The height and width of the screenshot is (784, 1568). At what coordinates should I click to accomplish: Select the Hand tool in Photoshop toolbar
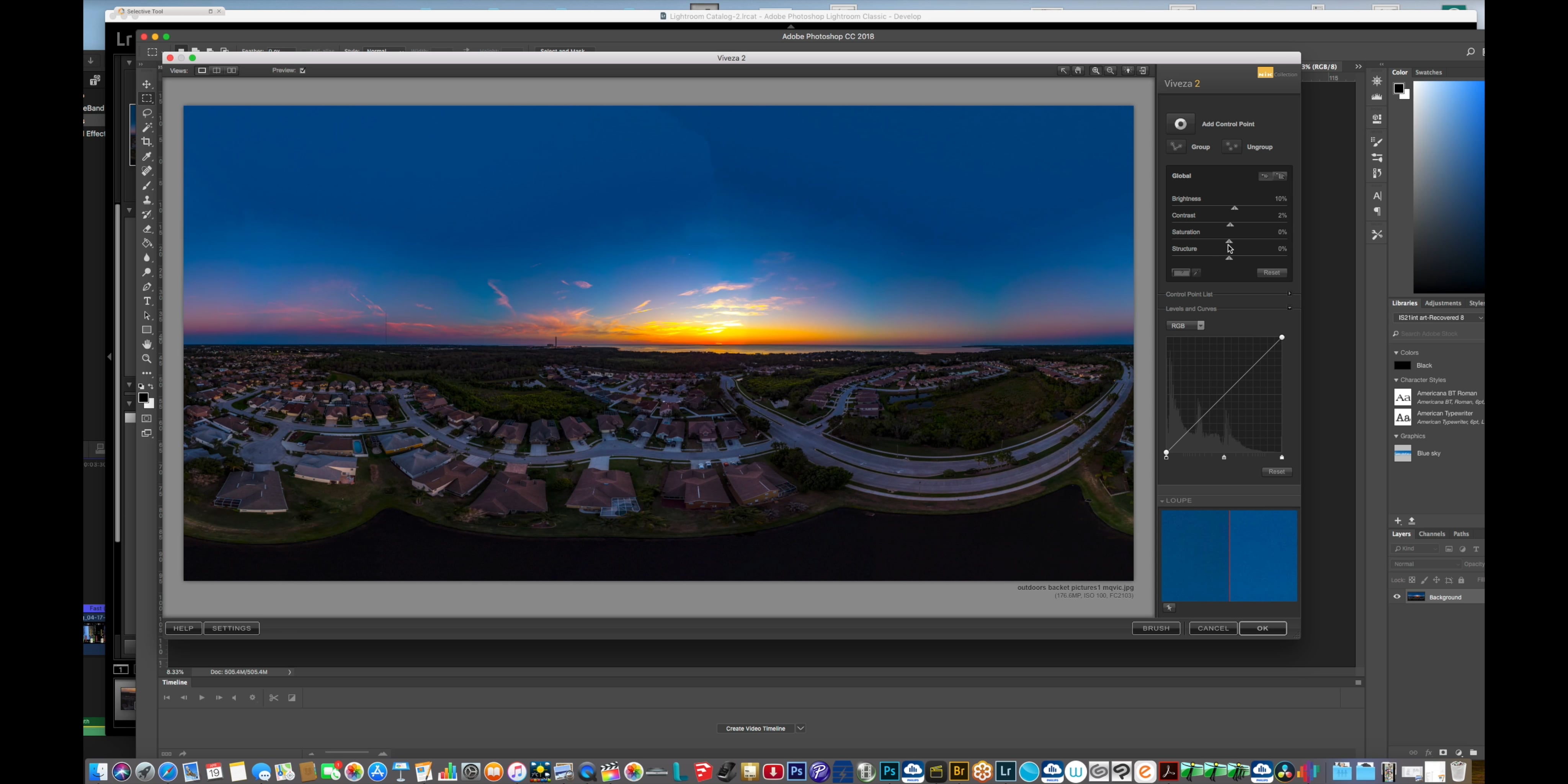[x=147, y=345]
